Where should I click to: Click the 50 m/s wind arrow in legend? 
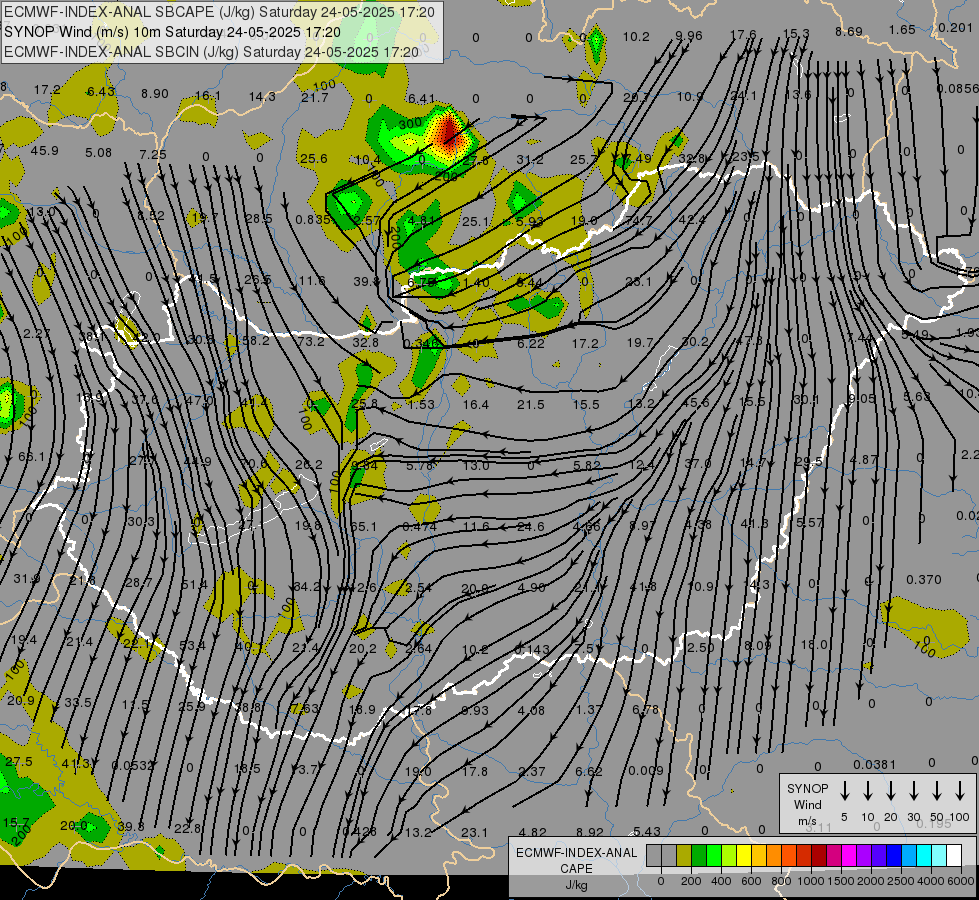937,791
